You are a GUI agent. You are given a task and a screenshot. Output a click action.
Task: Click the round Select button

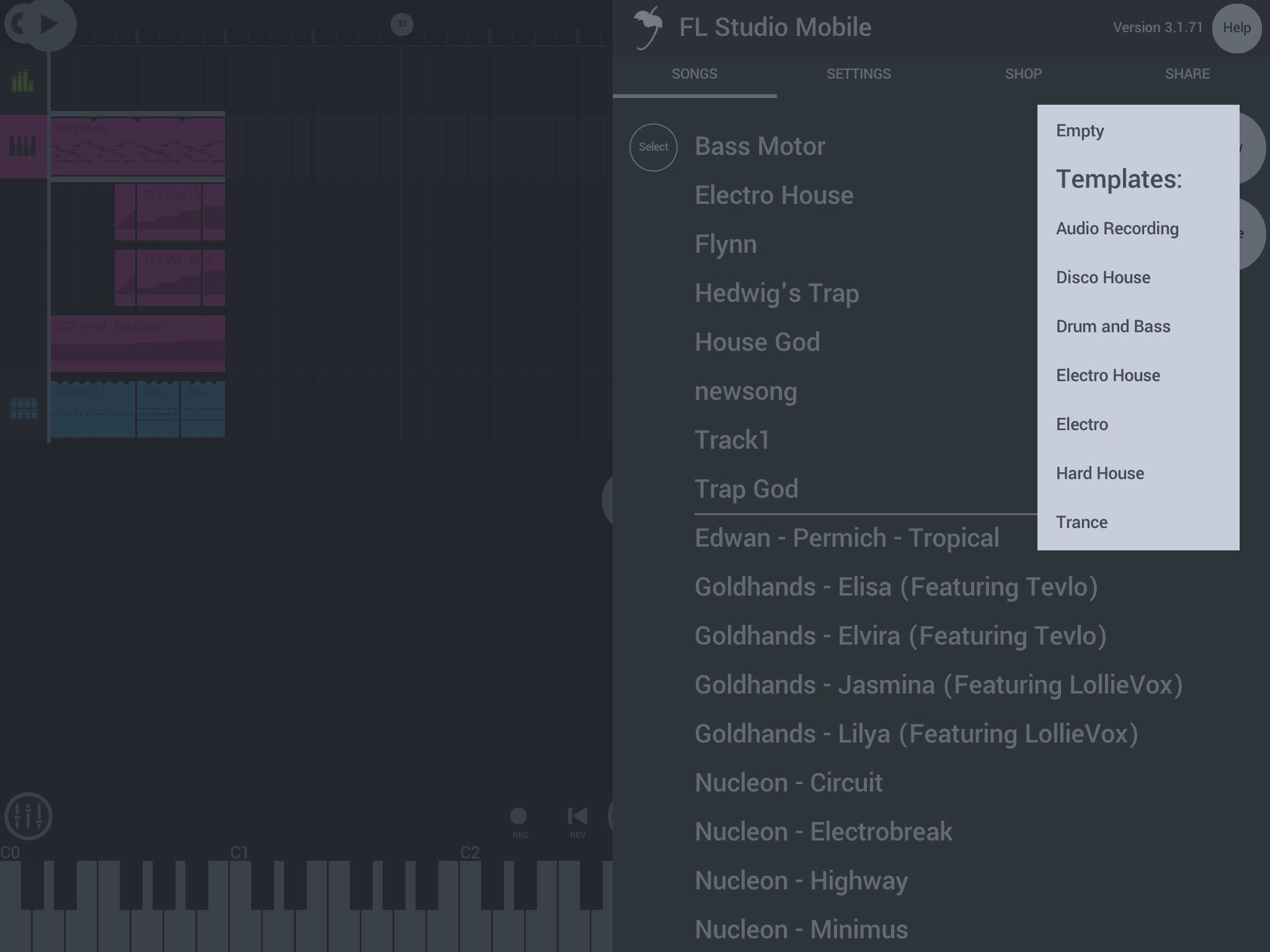[654, 147]
